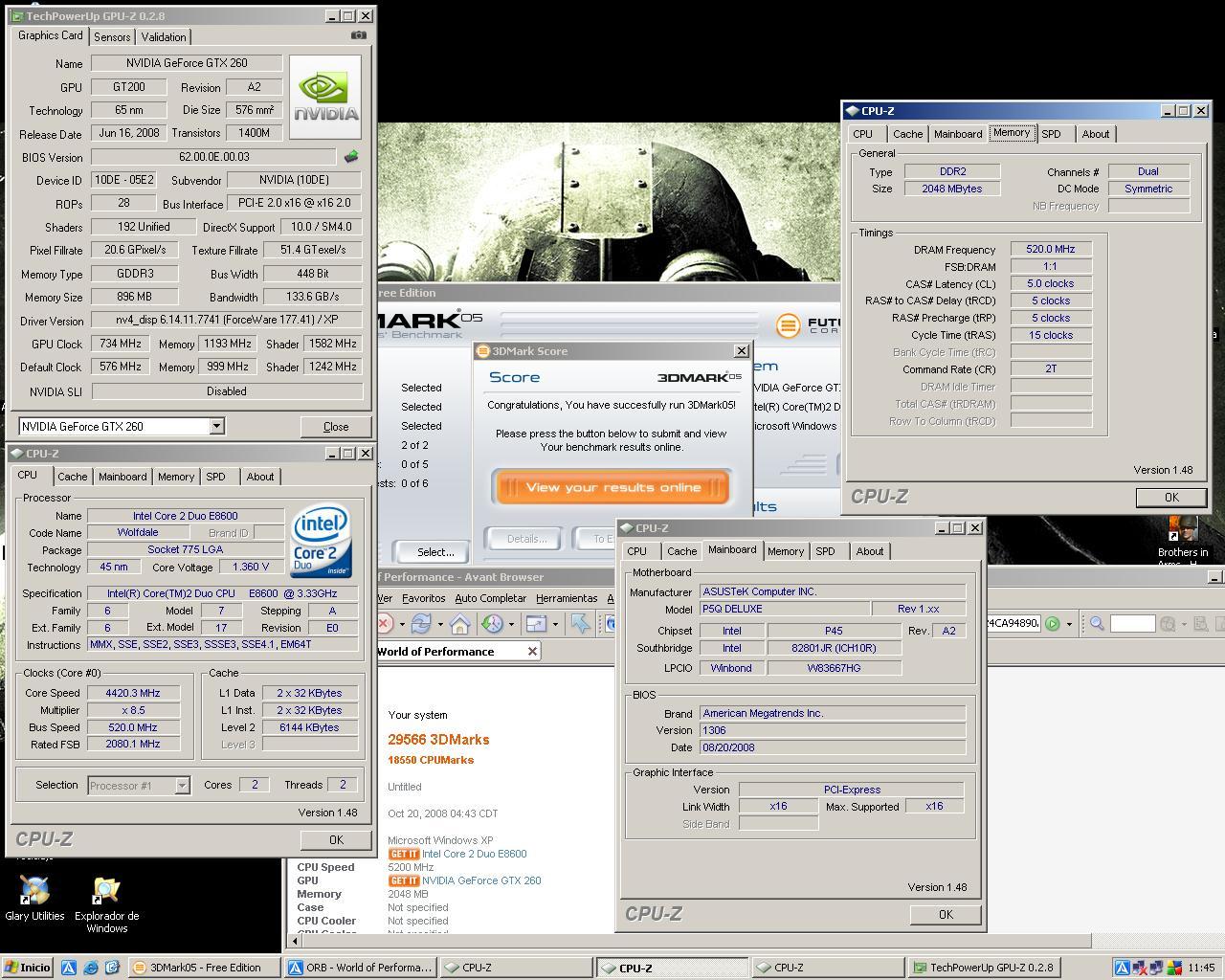Click BIOS Version 62.00.0E.00.03 field
Screen dimensions: 1225x980
(213, 157)
